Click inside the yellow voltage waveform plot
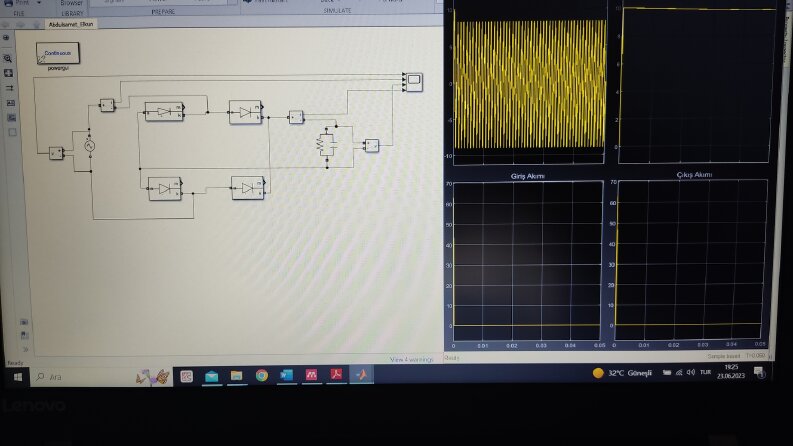Image resolution: width=793 pixels, height=446 pixels. click(530, 84)
